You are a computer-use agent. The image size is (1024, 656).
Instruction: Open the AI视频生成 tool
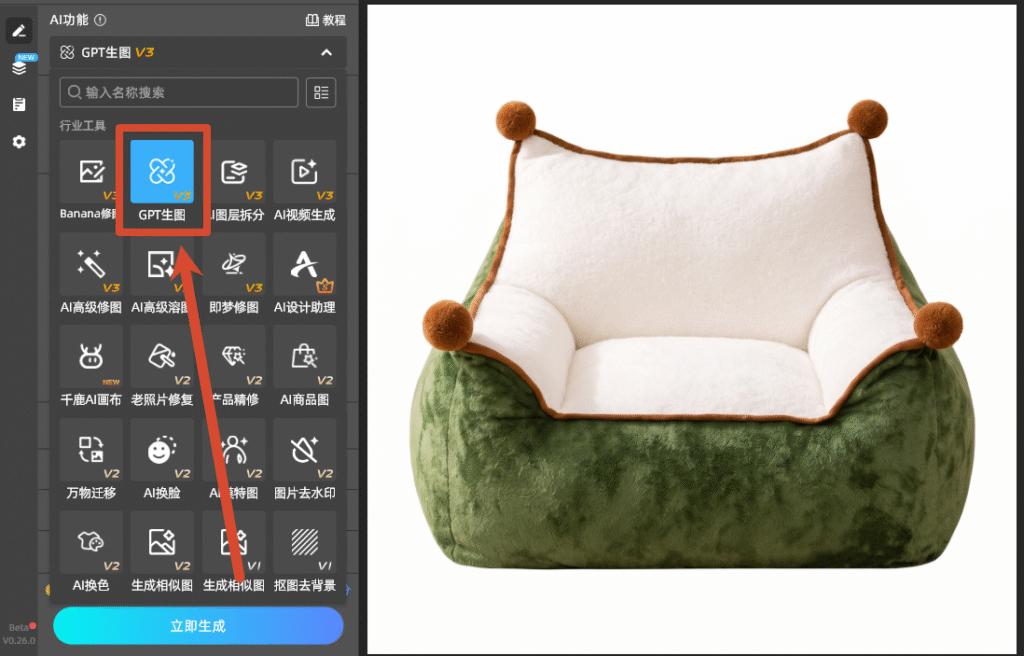(304, 180)
